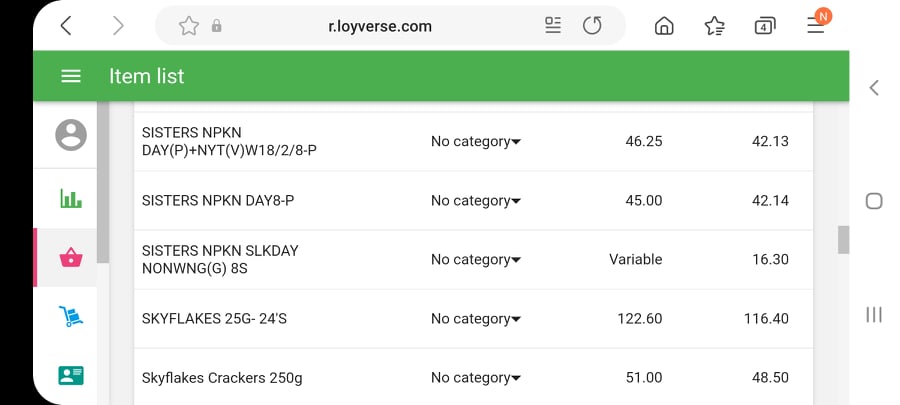The image size is (900, 405).
Task: Toggle browser reader mode icon
Action: pos(553,26)
